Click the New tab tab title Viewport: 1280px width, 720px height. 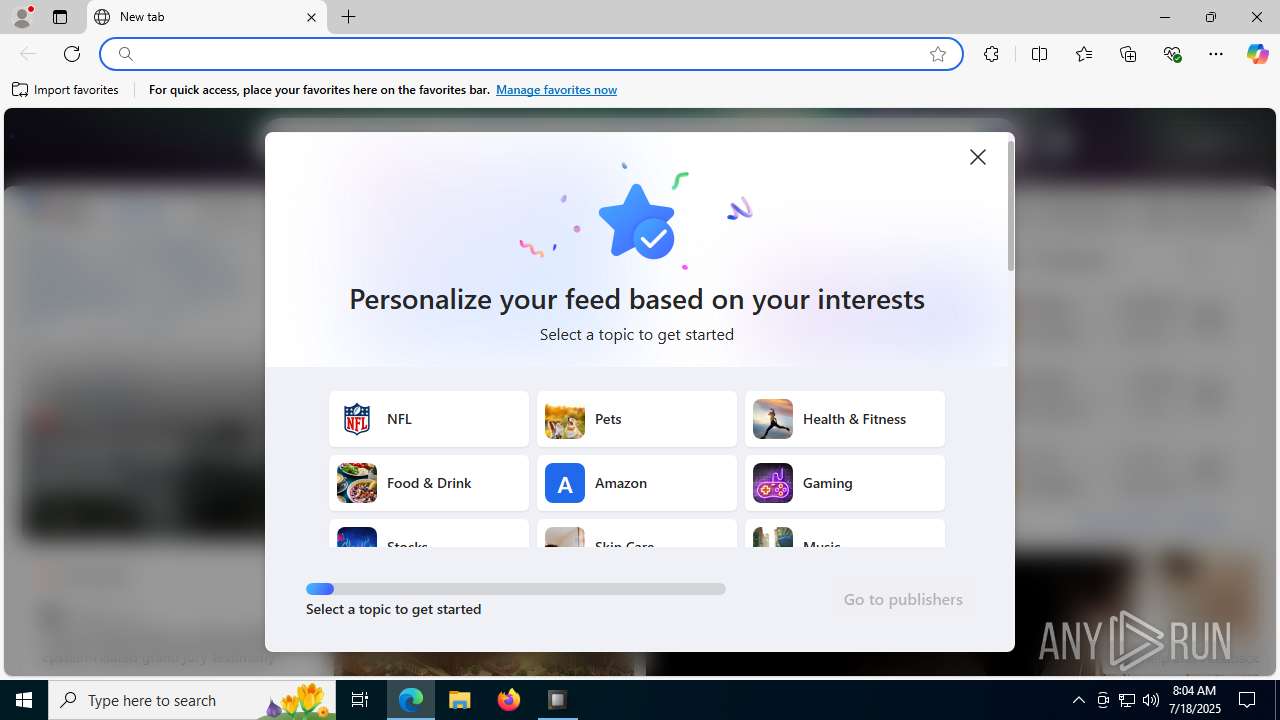pyautogui.click(x=142, y=17)
